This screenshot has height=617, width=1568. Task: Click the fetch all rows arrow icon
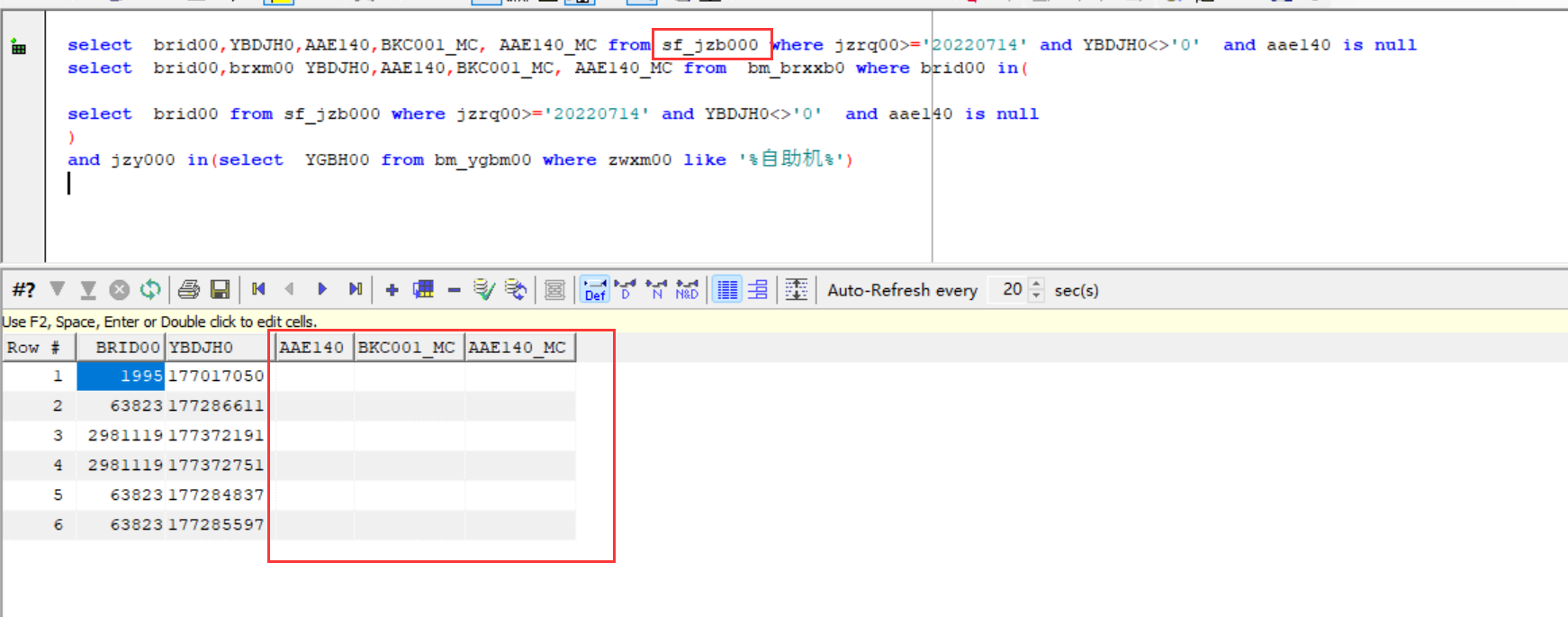(x=88, y=290)
